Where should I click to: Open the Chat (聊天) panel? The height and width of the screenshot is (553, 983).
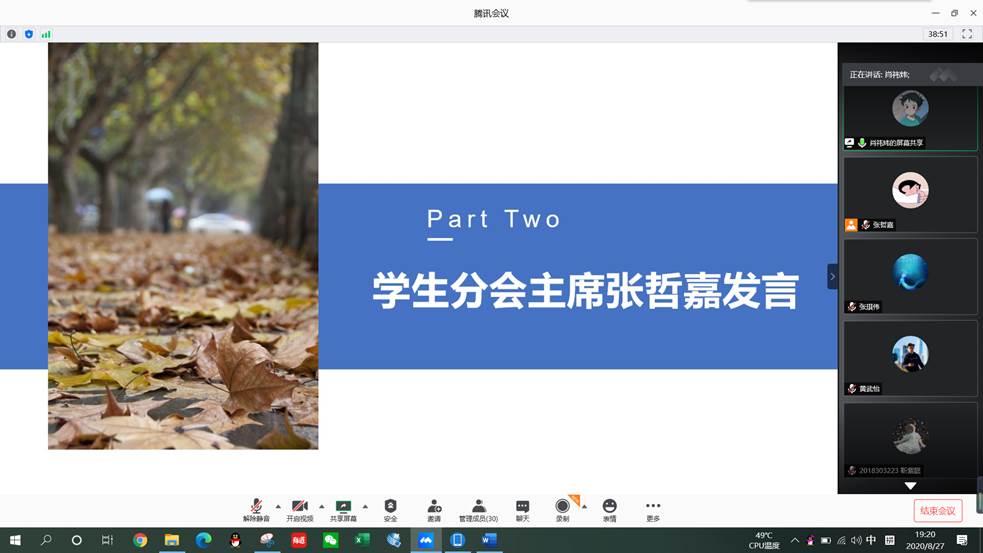point(522,508)
